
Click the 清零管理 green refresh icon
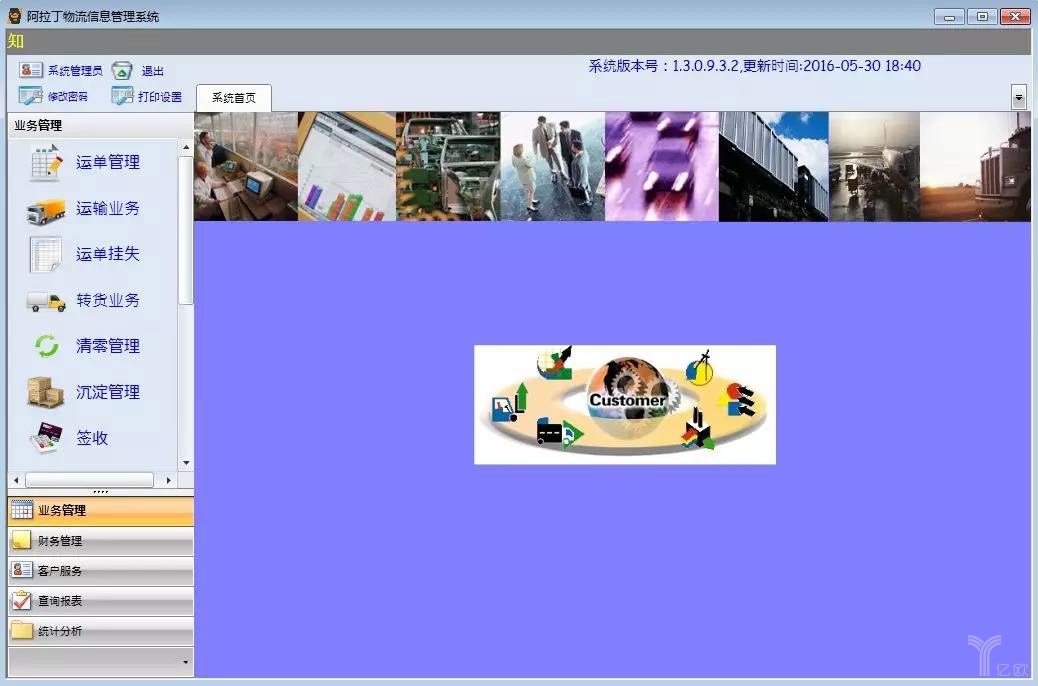coord(46,346)
